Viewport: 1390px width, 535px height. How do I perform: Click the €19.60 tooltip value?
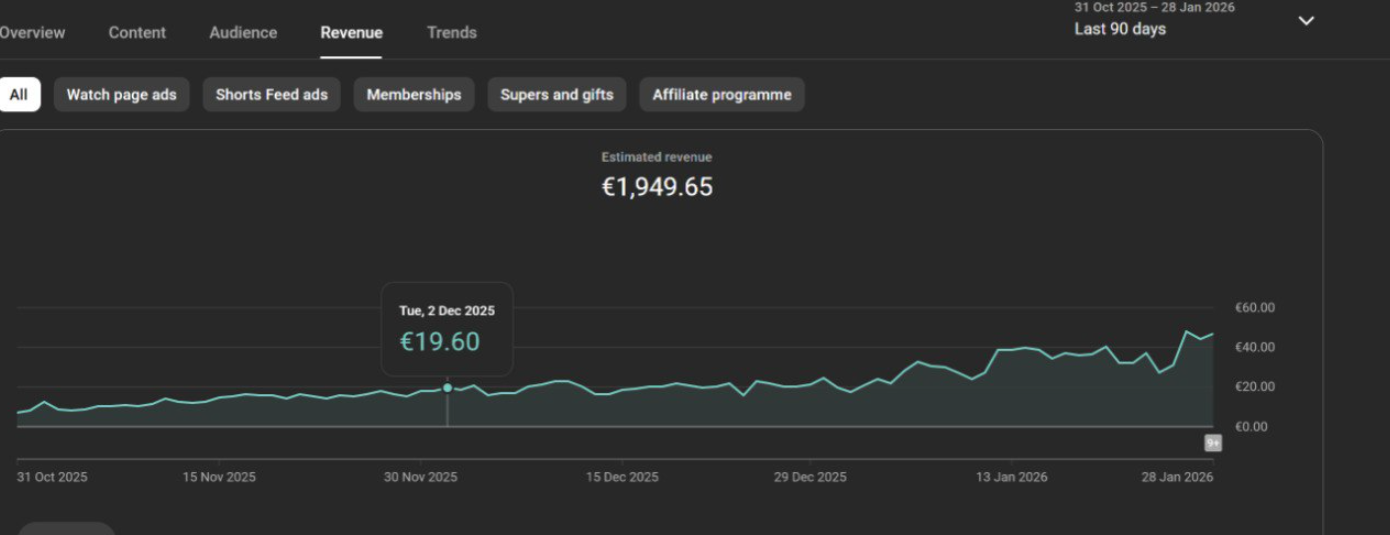click(x=440, y=342)
